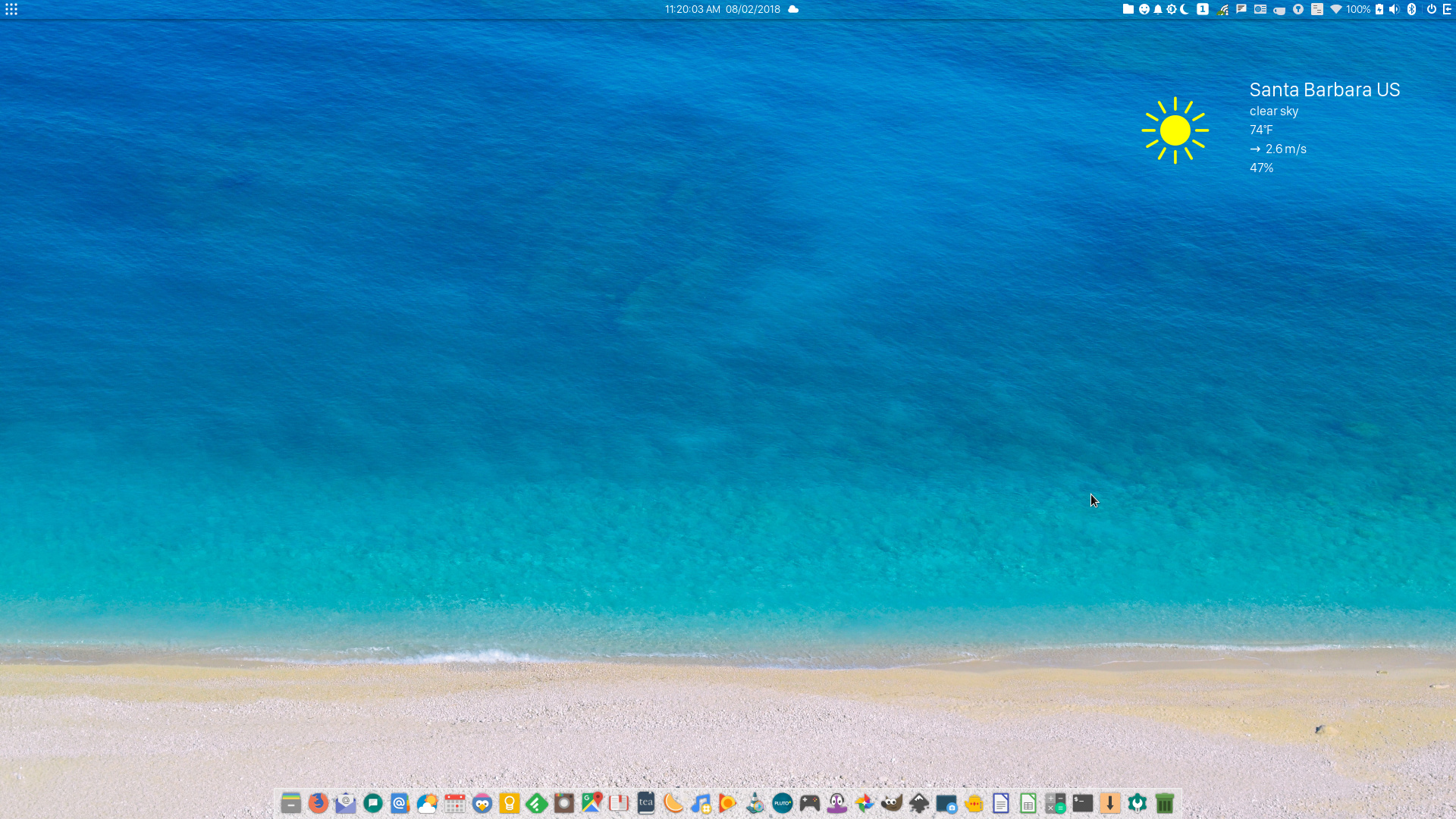Open LibreOffice Calc spreadsheet
Viewport: 1456px width, 819px height.
pos(1028,803)
